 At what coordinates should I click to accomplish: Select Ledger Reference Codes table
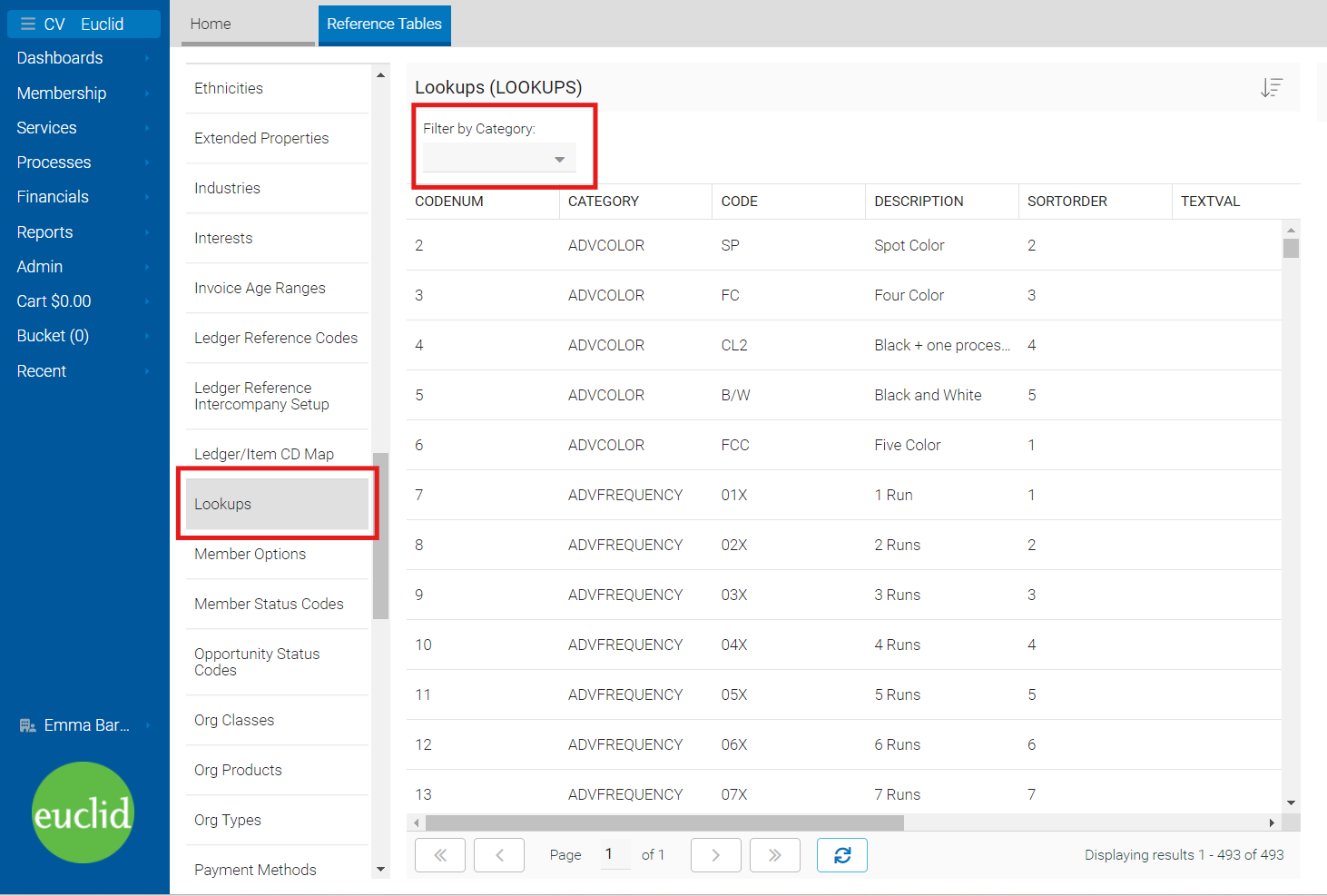[x=278, y=338]
